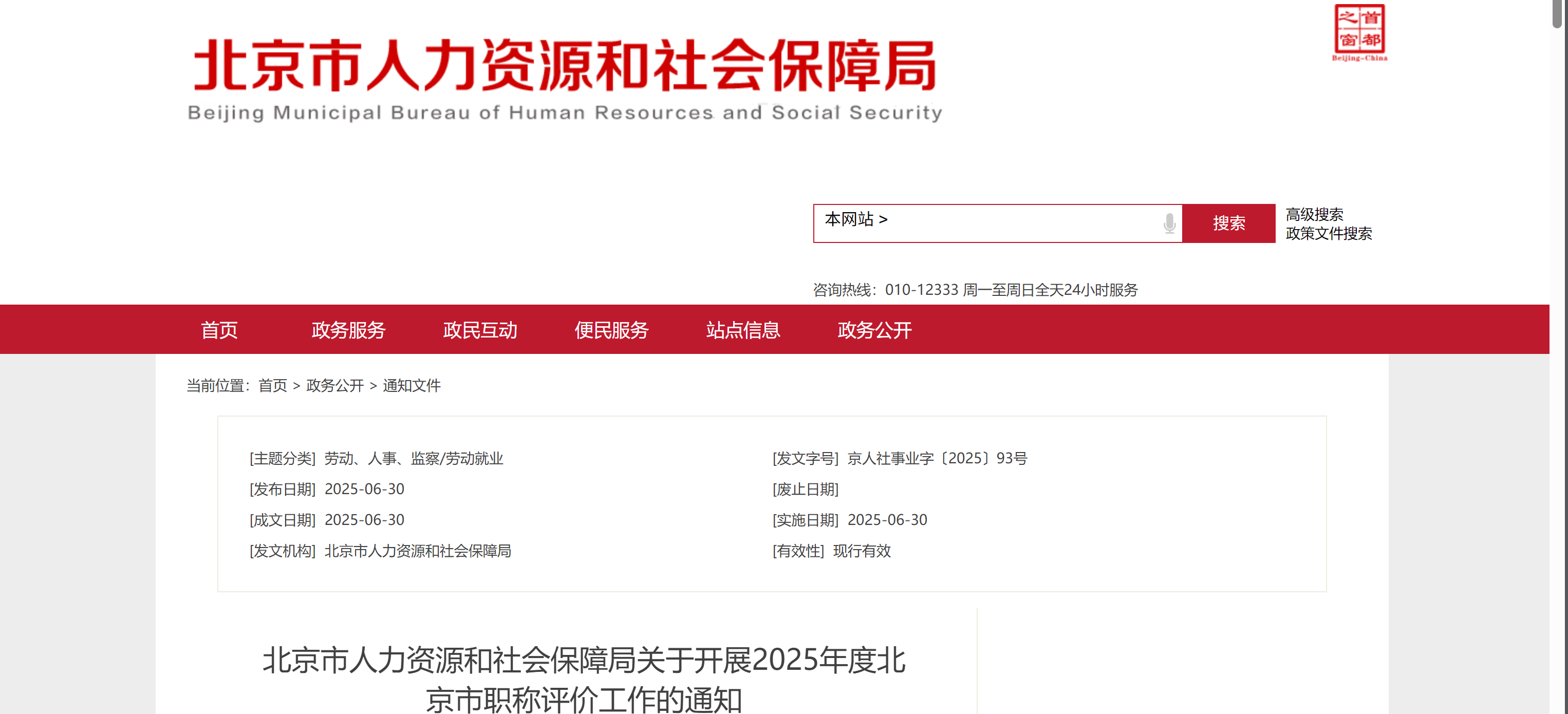Open the 首都之窗 Beijing-China logo

(1359, 33)
